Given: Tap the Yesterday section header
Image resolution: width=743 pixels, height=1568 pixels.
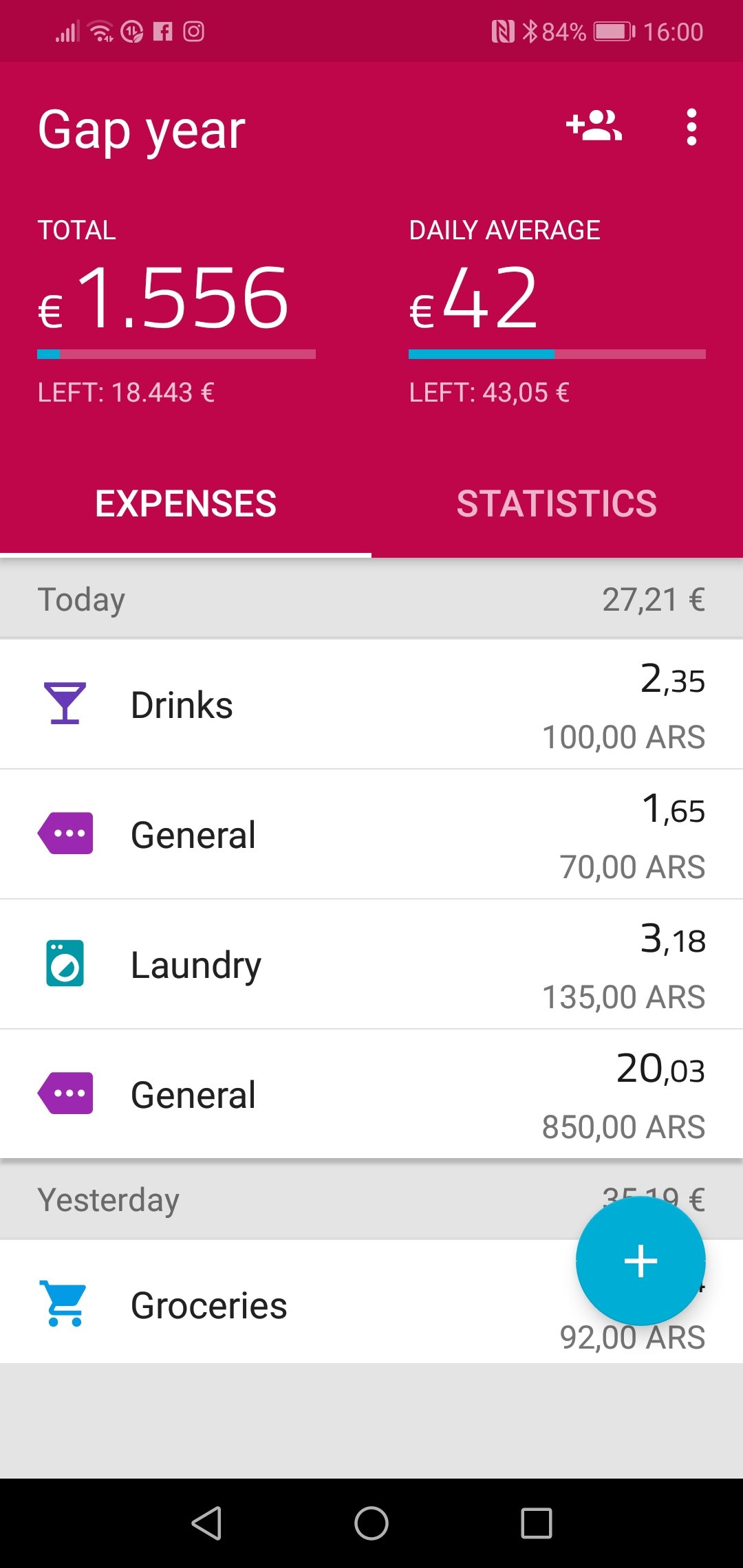Looking at the screenshot, I should coord(371,1200).
